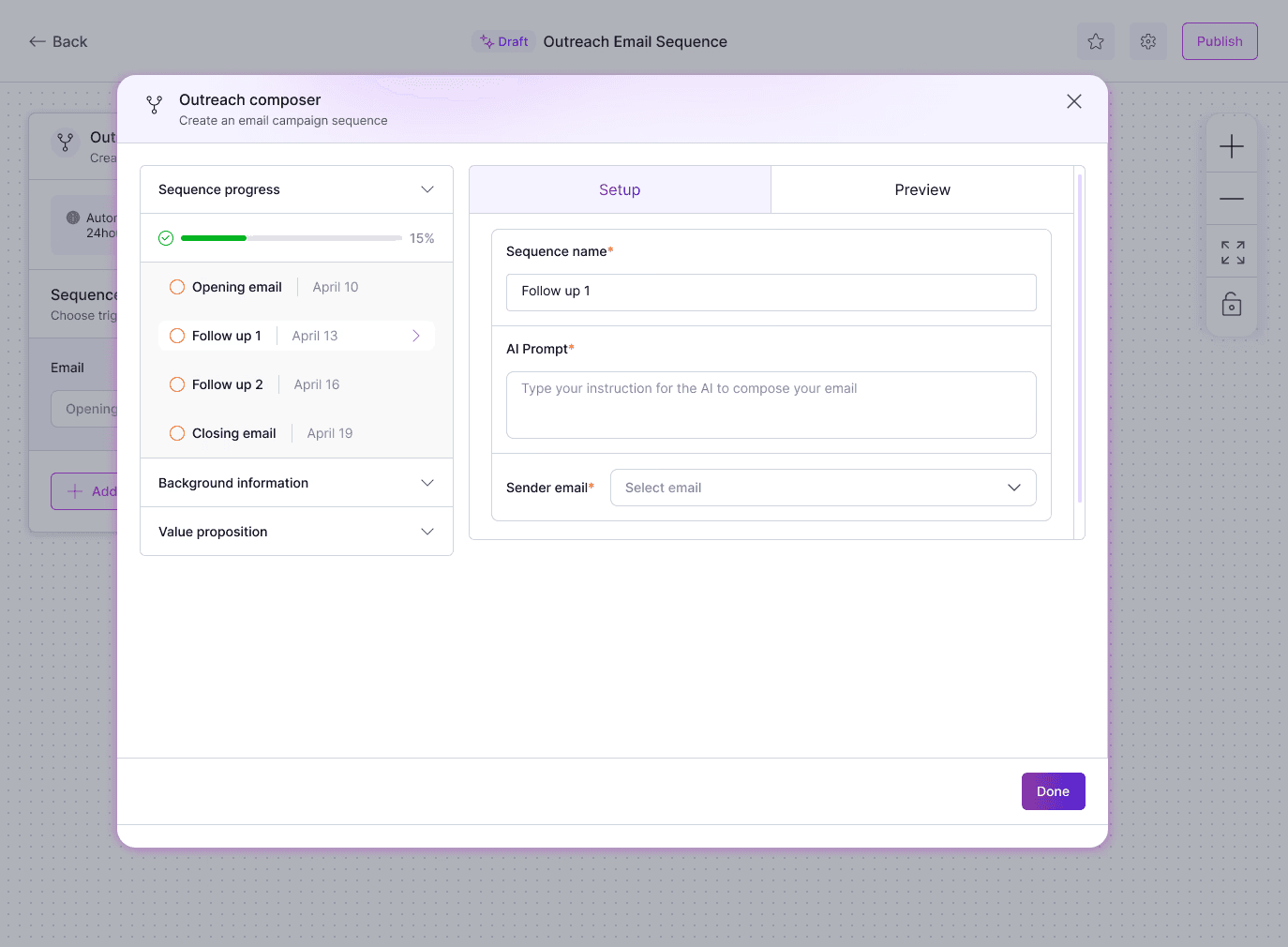Click the fit-to-screen expand arrows icon
The width and height of the screenshot is (1288, 947).
pos(1233,252)
